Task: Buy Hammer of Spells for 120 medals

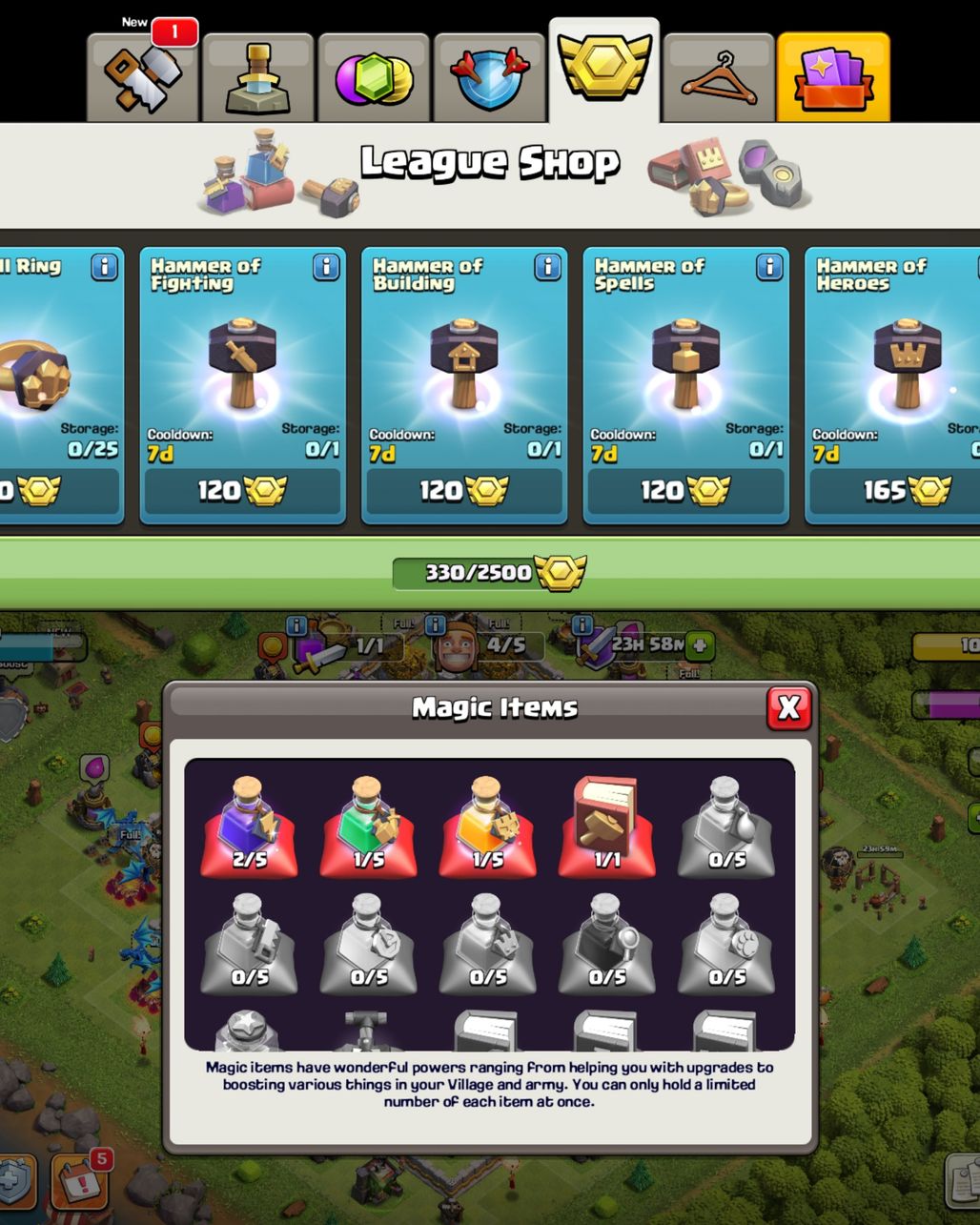Action: click(685, 491)
